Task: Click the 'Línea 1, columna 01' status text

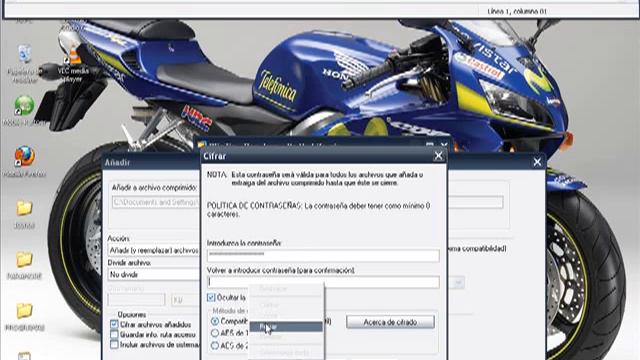Action: [x=517, y=11]
